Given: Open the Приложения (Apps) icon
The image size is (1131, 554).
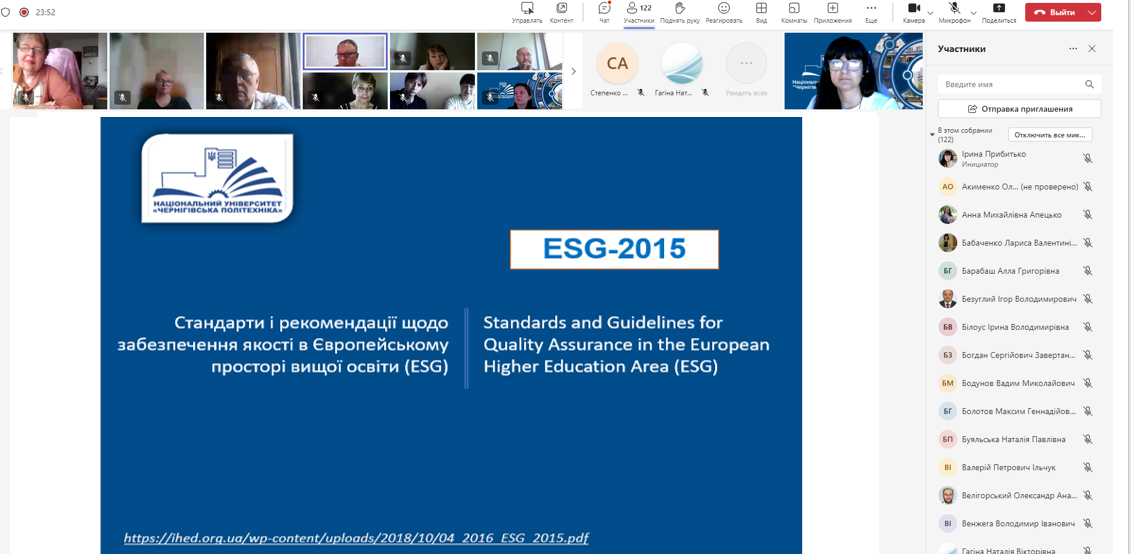Looking at the screenshot, I should [832, 9].
